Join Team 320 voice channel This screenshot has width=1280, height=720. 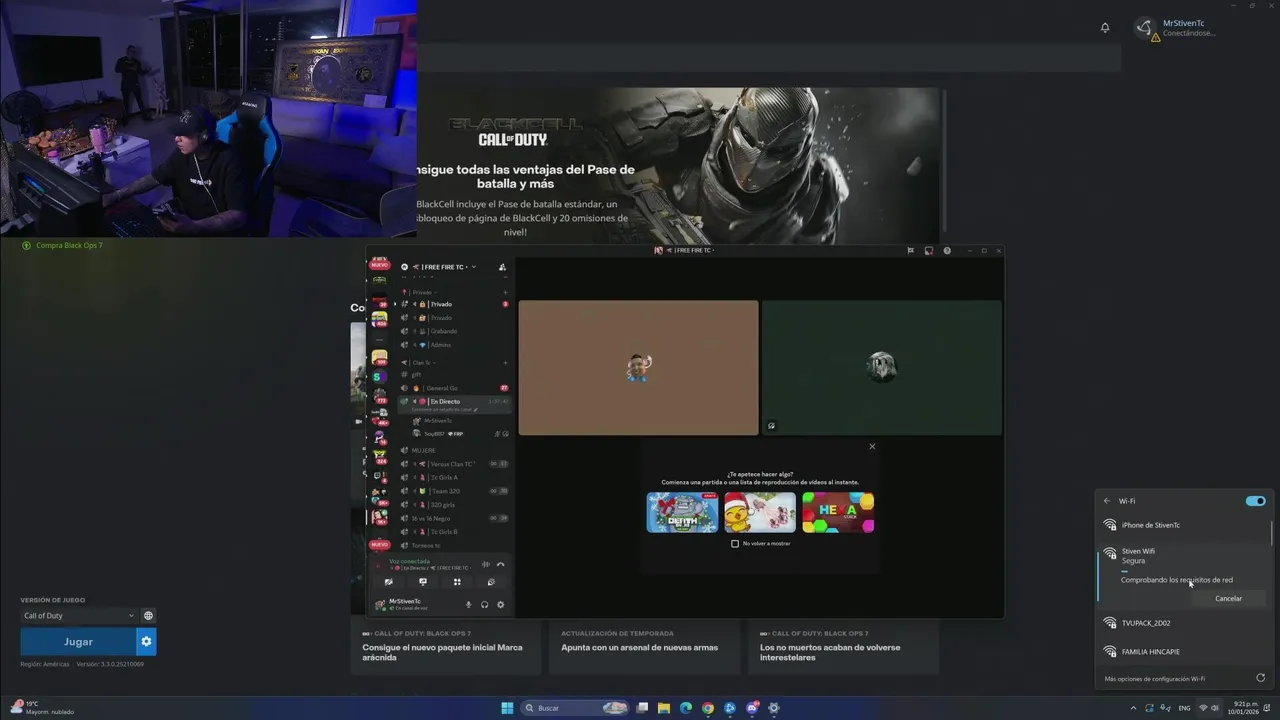454,491
